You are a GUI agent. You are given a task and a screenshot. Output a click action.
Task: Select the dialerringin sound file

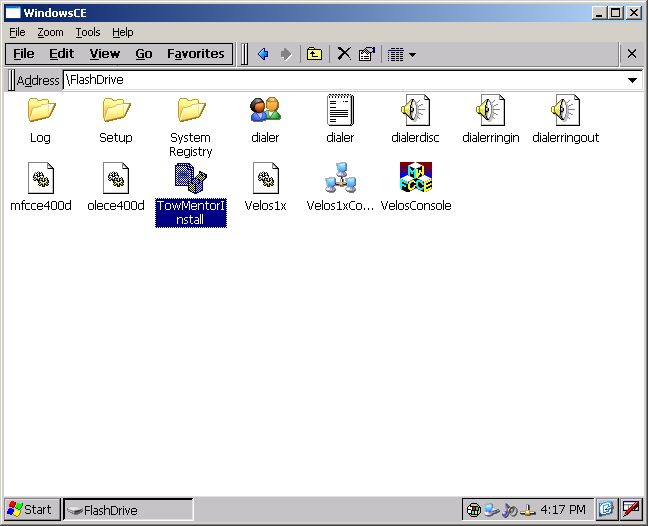point(491,120)
